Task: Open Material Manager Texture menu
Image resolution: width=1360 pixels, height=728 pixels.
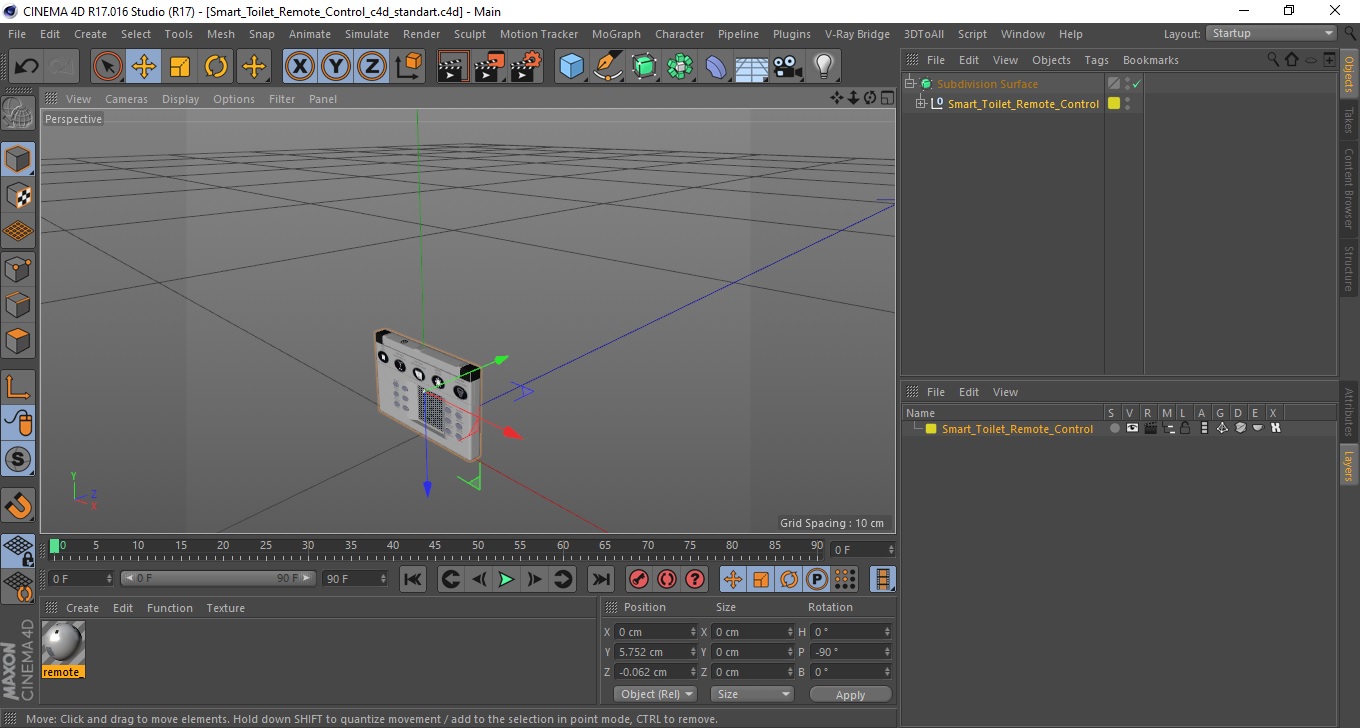Action: pyautogui.click(x=225, y=608)
